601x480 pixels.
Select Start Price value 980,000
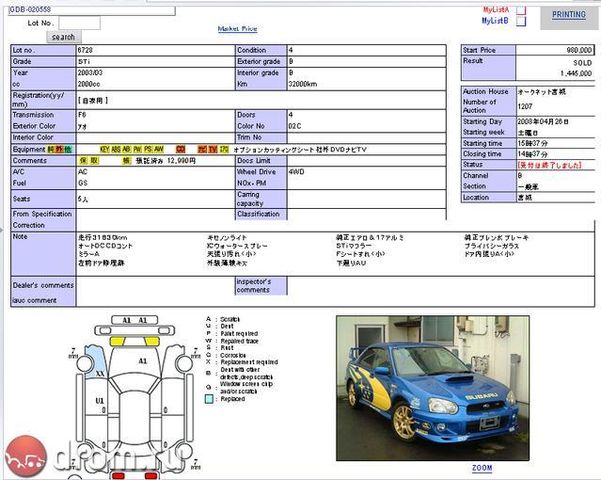pos(579,50)
